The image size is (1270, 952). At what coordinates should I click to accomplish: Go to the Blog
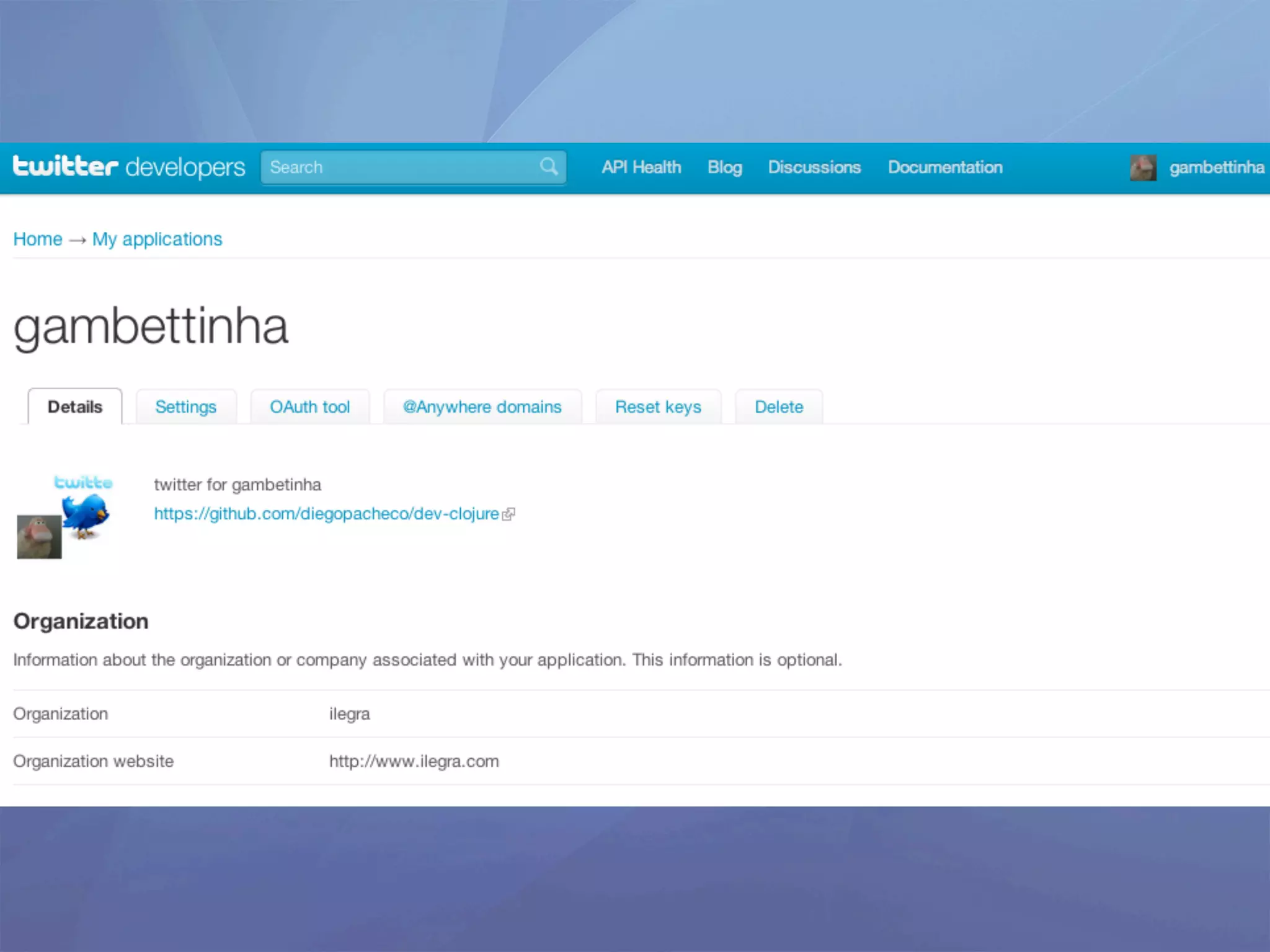coord(724,167)
